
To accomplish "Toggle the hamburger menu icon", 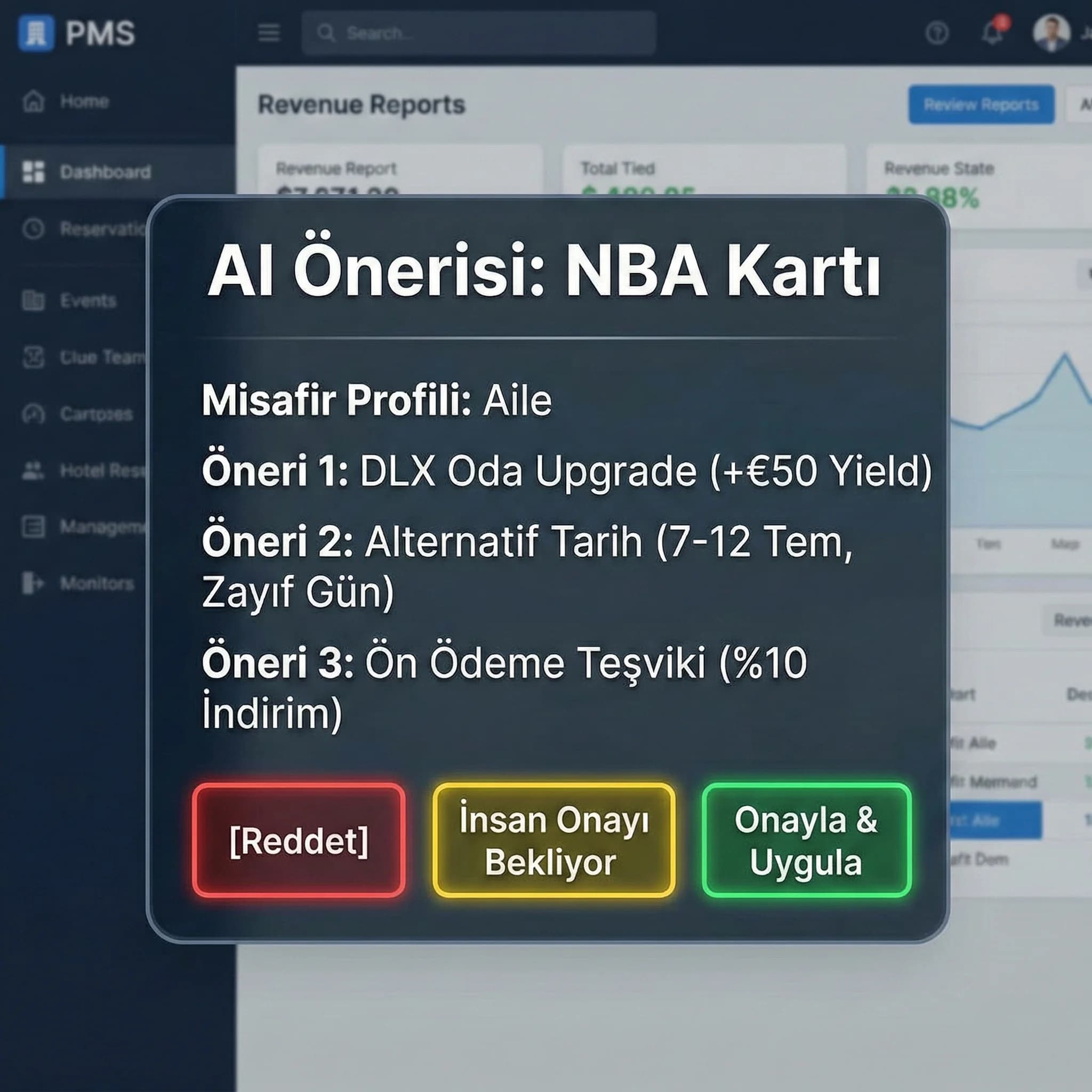I will 269,33.
